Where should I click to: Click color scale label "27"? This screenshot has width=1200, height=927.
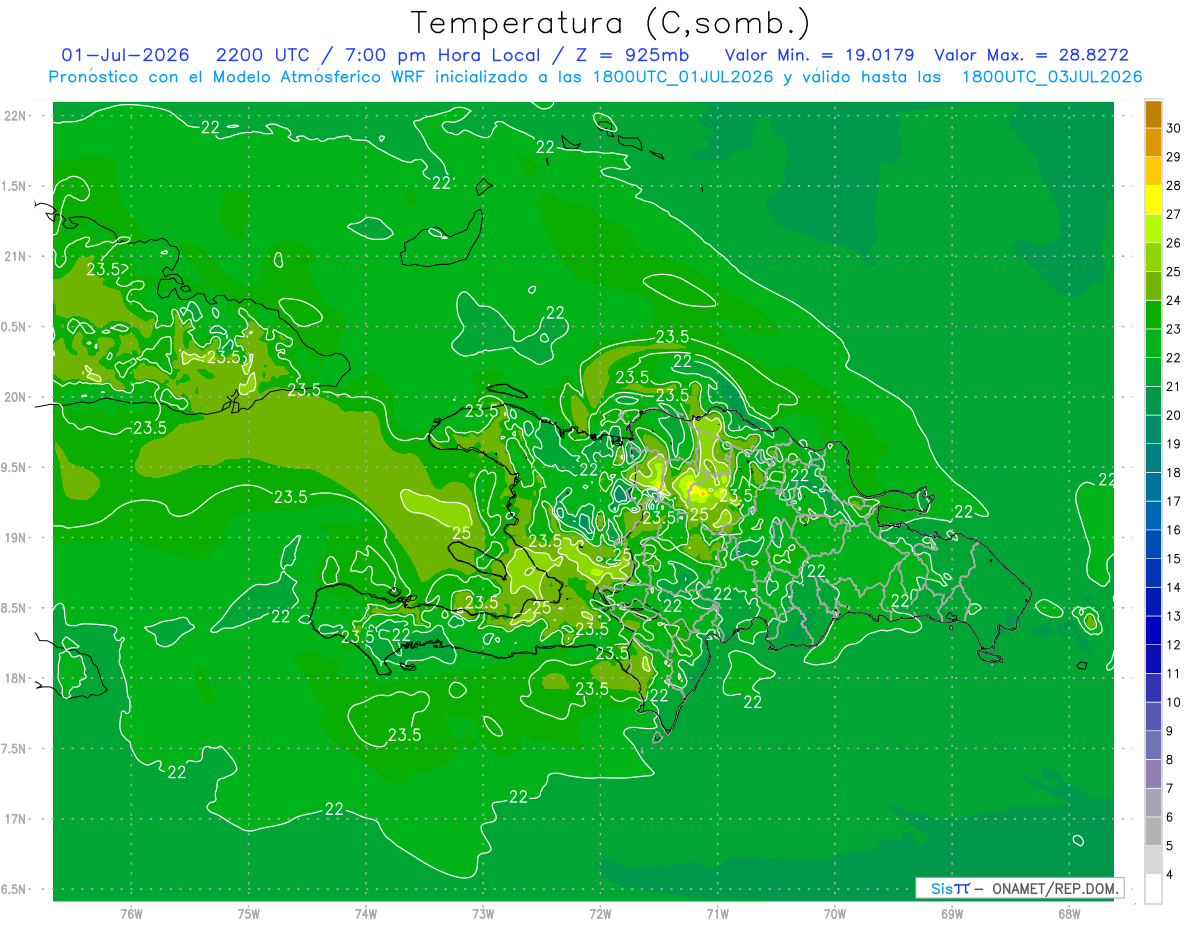1174,214
